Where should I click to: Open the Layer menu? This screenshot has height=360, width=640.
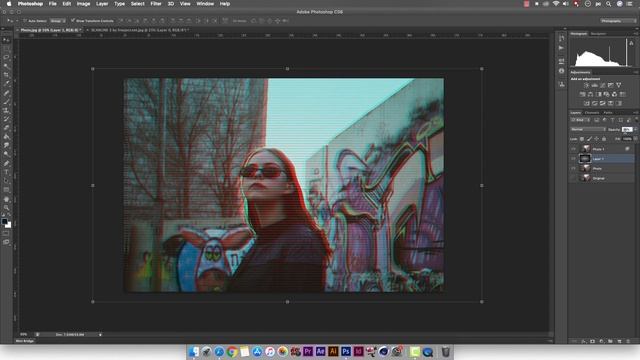102,4
